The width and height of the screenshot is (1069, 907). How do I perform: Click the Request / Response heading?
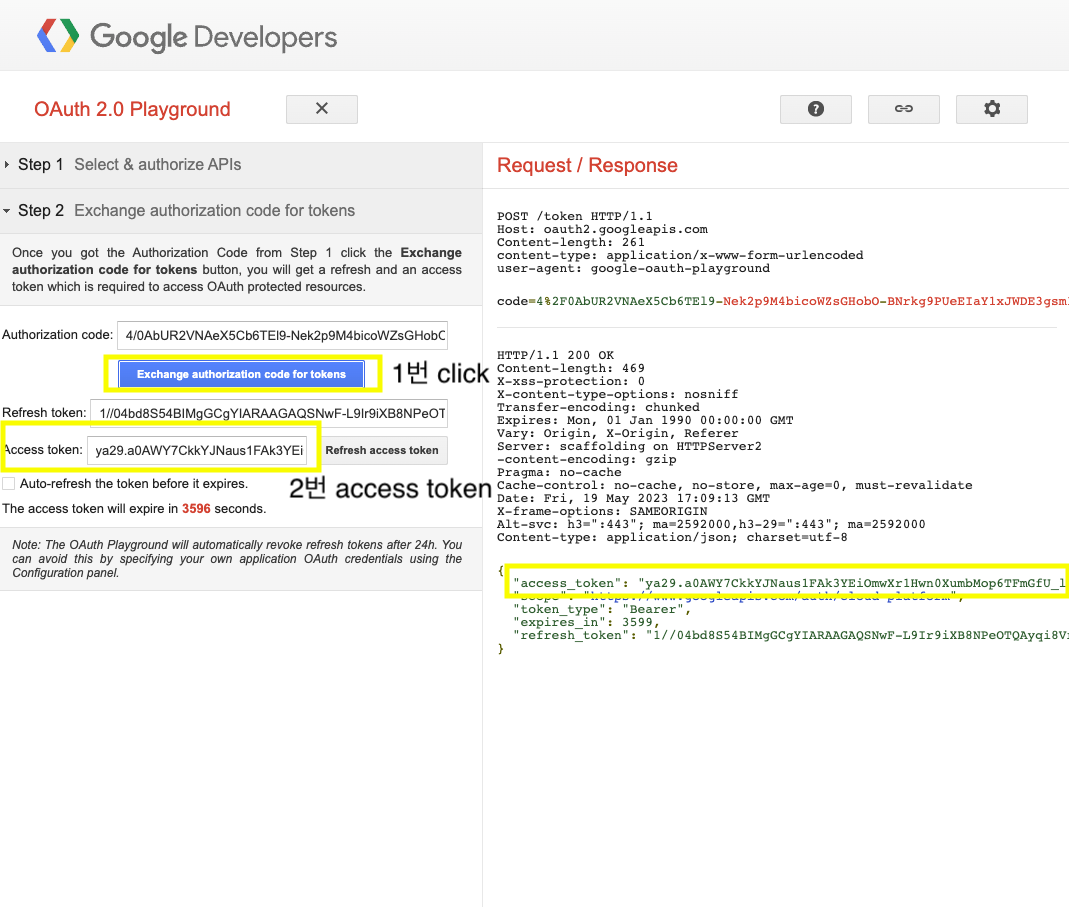tap(587, 166)
